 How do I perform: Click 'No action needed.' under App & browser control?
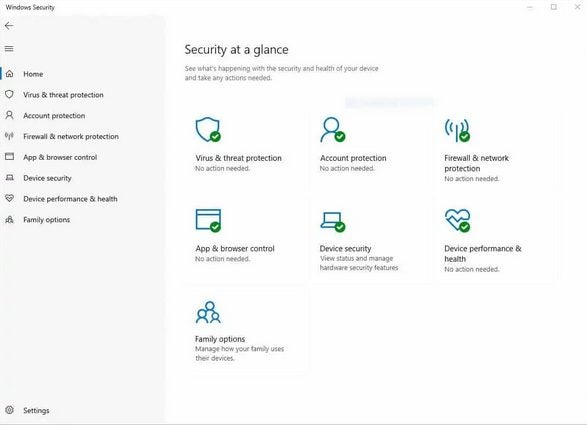coord(222,259)
